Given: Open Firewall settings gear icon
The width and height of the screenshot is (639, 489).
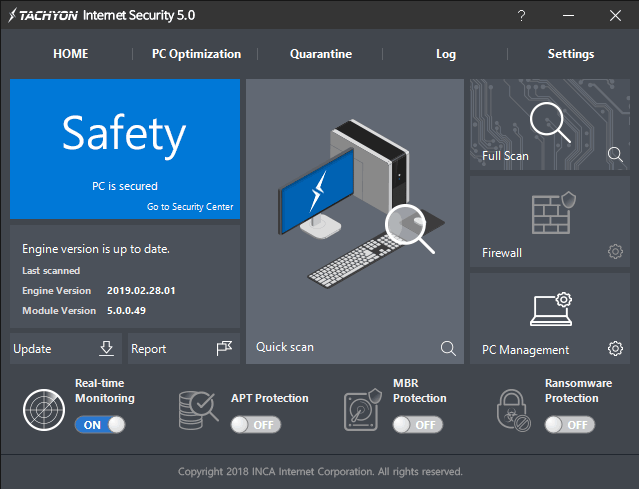Looking at the screenshot, I should coord(615,251).
